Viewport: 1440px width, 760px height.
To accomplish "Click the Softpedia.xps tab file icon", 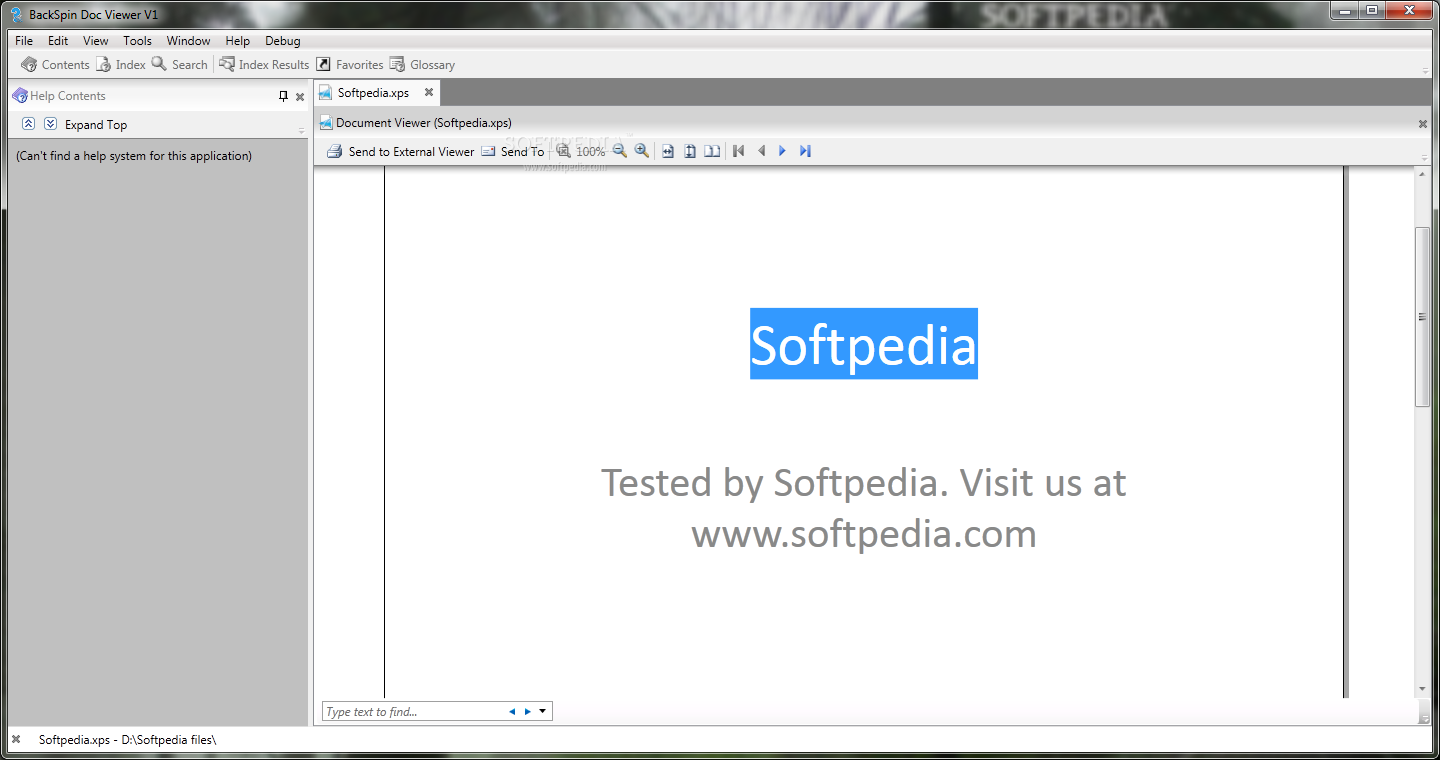I will pyautogui.click(x=325, y=93).
